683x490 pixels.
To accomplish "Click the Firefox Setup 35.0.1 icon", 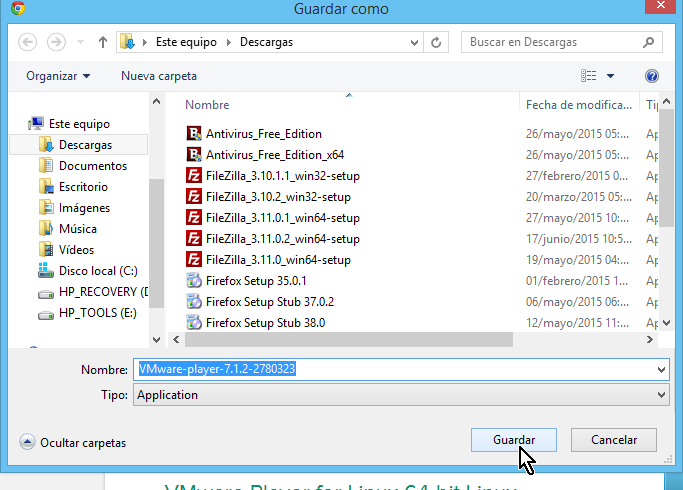I will point(194,281).
